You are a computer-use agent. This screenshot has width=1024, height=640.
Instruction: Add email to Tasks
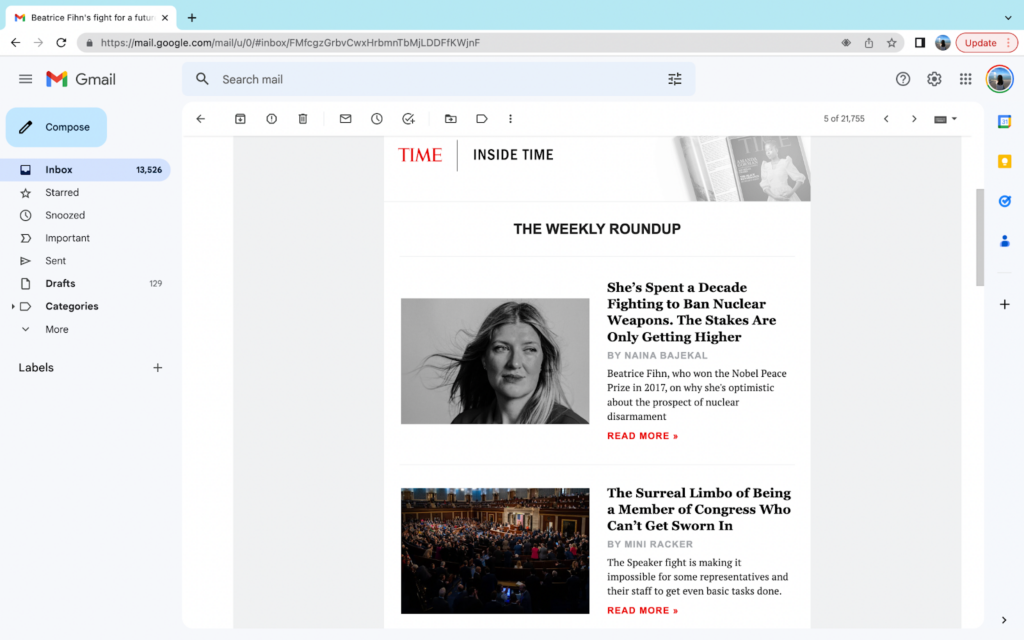click(x=408, y=119)
